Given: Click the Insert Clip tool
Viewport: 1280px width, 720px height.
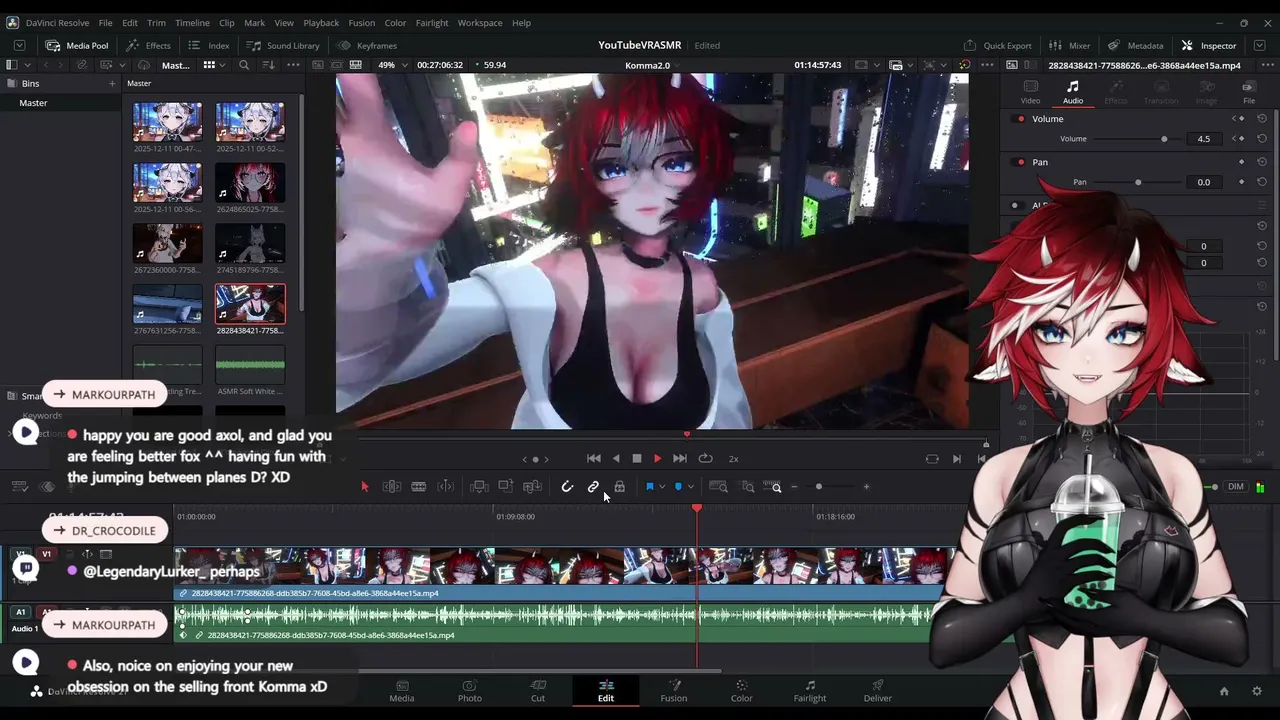Looking at the screenshot, I should point(479,487).
